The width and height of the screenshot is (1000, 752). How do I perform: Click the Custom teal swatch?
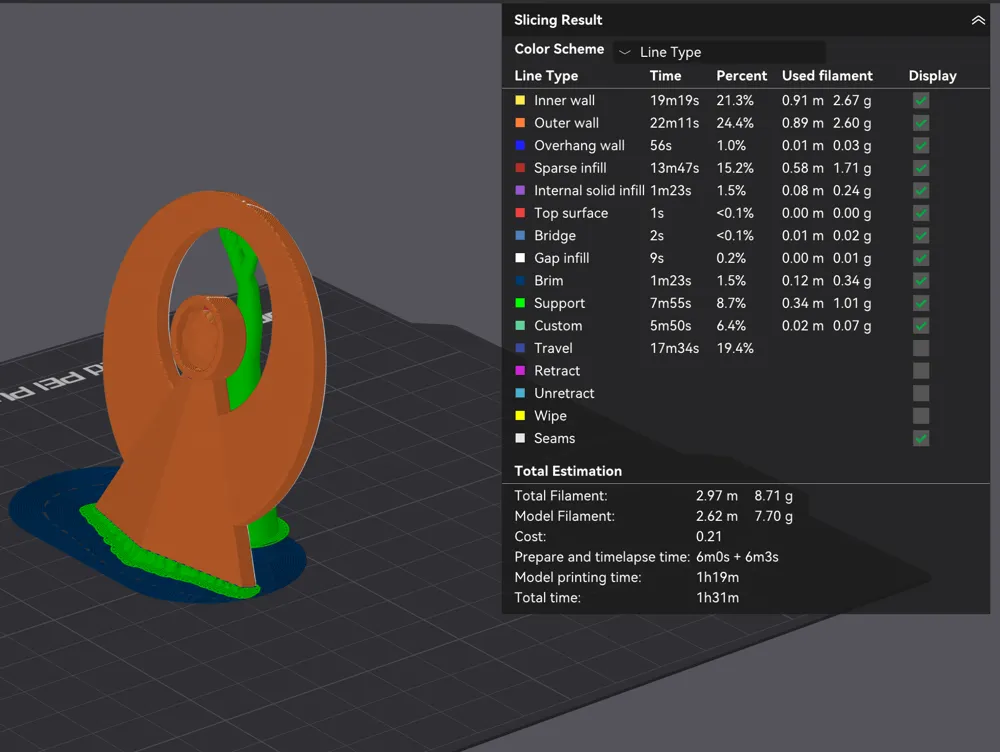click(x=520, y=325)
